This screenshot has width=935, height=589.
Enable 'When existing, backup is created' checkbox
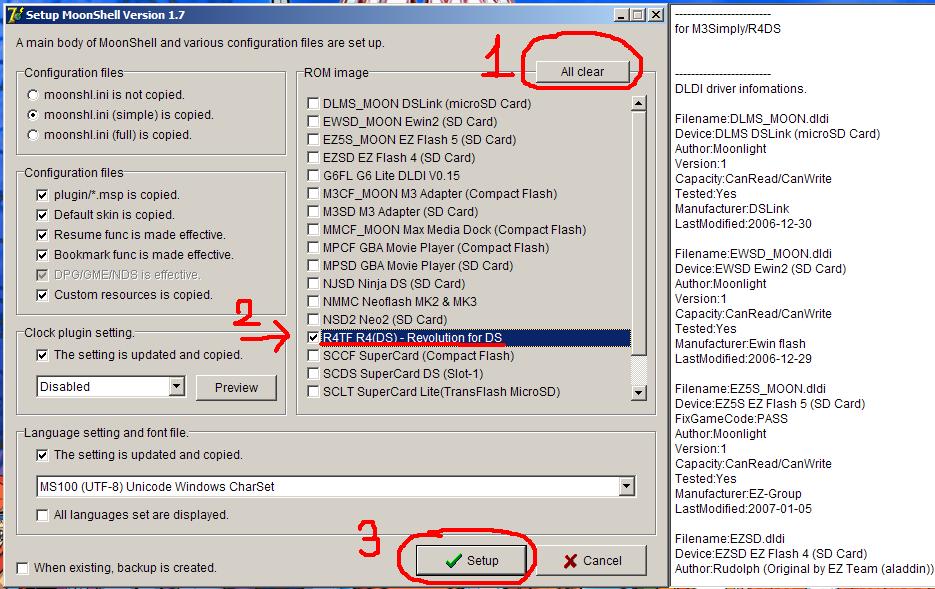click(x=23, y=568)
